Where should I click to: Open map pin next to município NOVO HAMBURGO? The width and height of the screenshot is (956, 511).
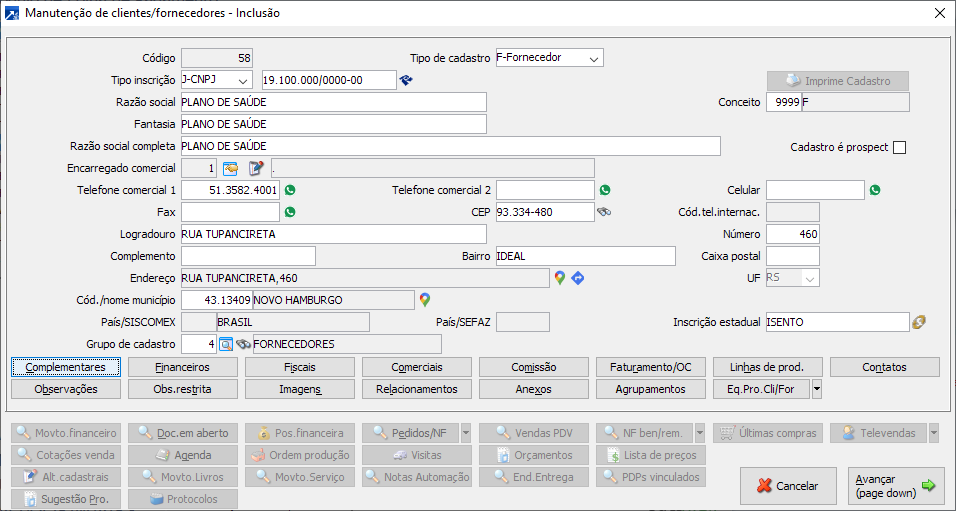coord(425,300)
